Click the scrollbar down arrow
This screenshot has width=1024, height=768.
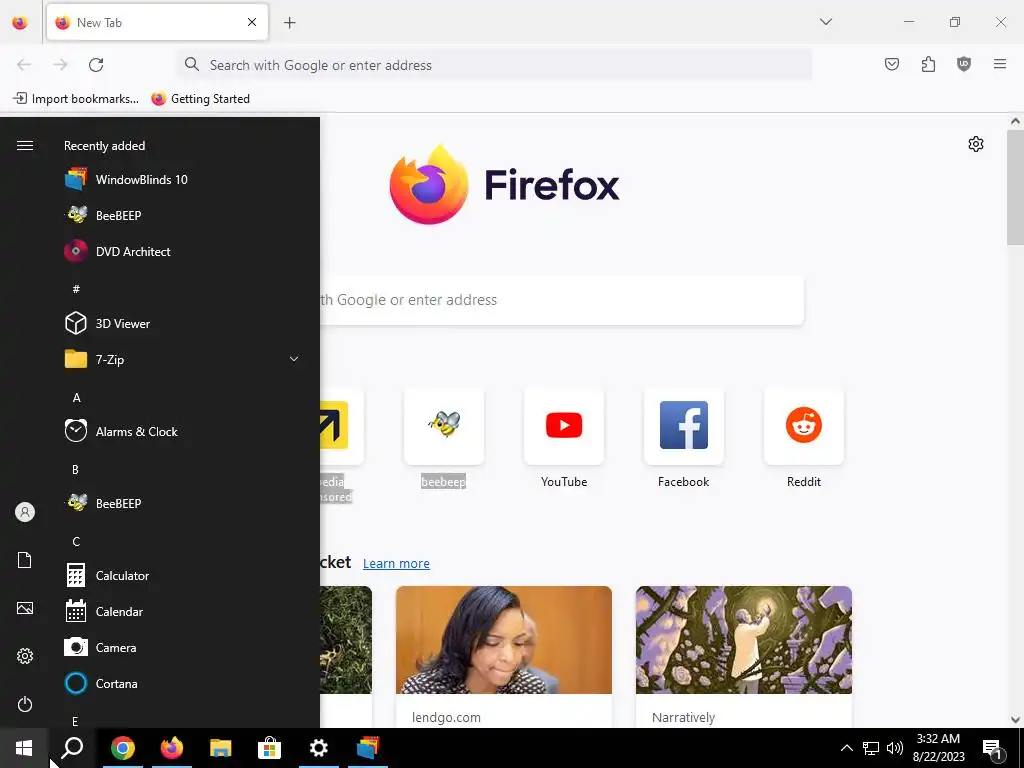click(1015, 720)
